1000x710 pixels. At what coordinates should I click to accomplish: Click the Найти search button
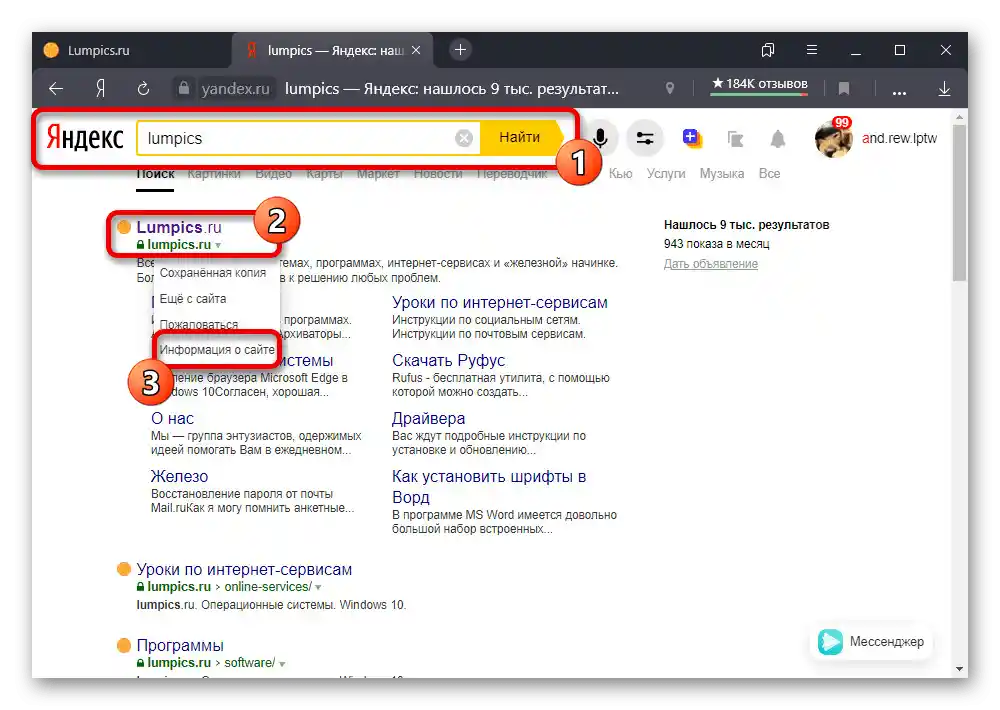click(520, 137)
